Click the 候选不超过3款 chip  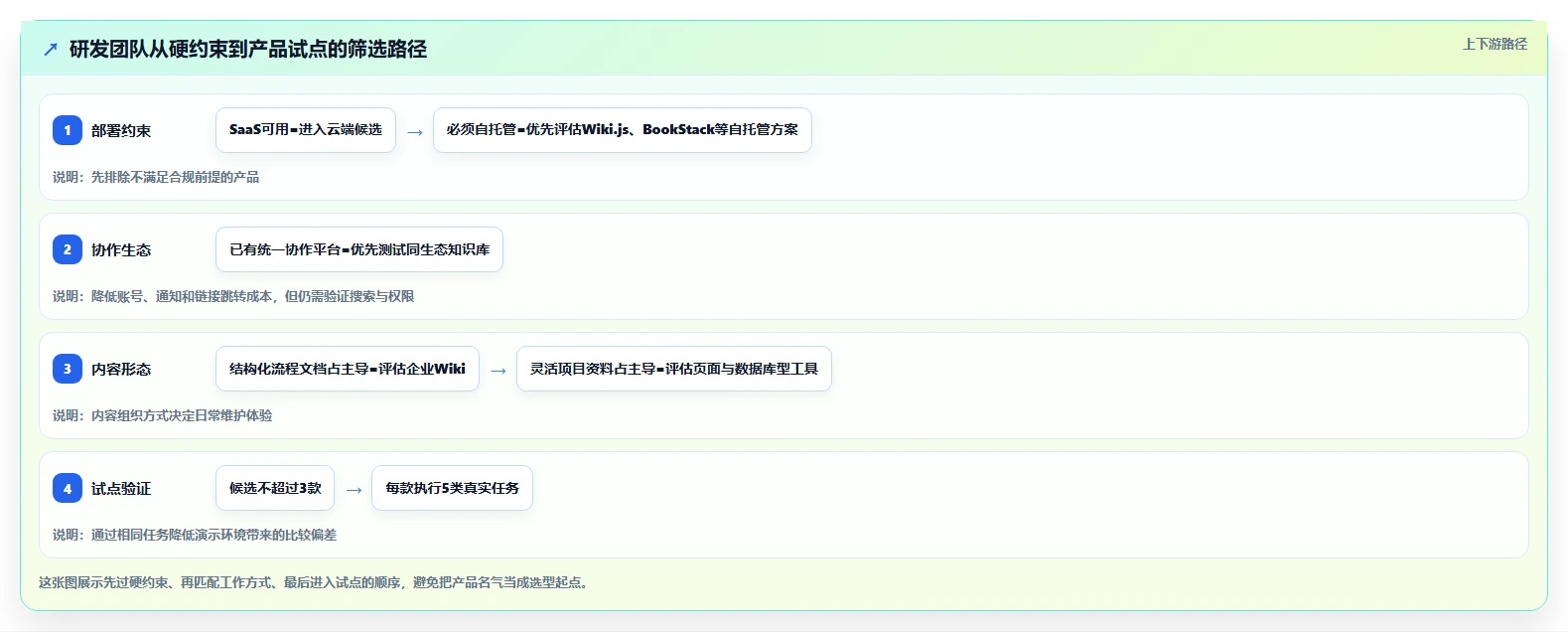[x=275, y=488]
